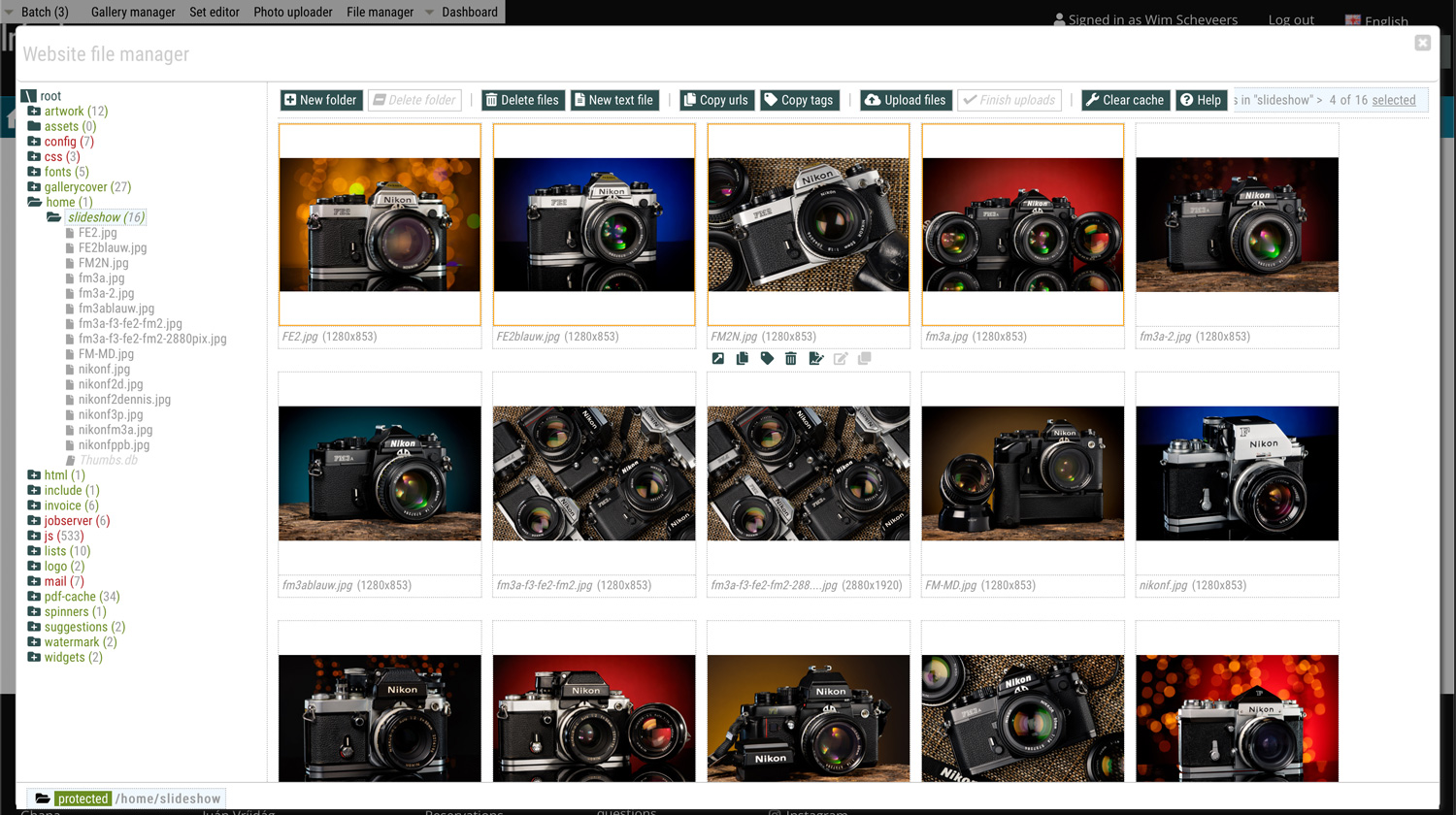Click the folder icon in the bottom path bar
Viewport: 1456px width, 815px height.
point(42,799)
